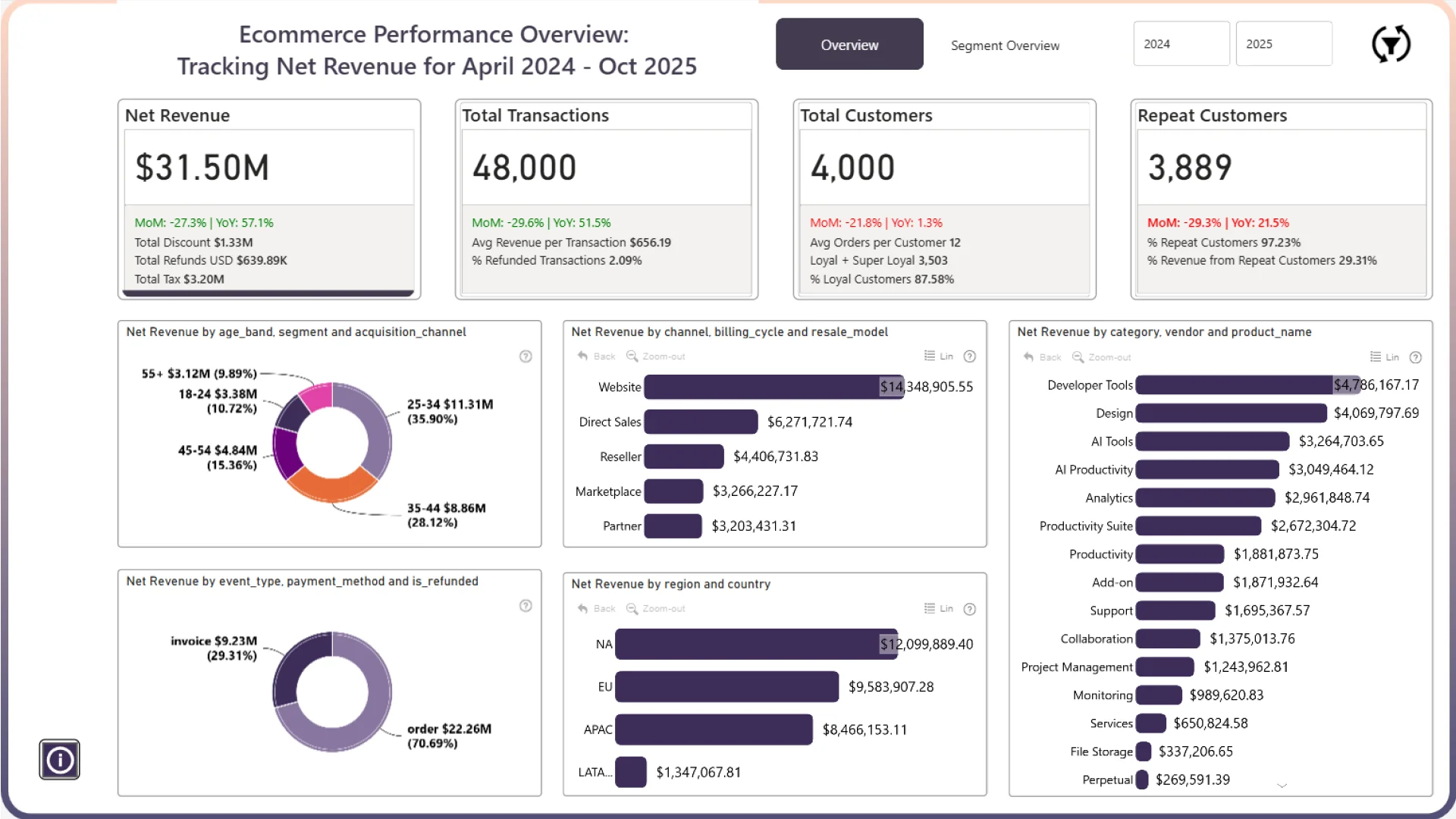Click help icon on event_type donut chart
This screenshot has height=819, width=1456.
click(526, 606)
